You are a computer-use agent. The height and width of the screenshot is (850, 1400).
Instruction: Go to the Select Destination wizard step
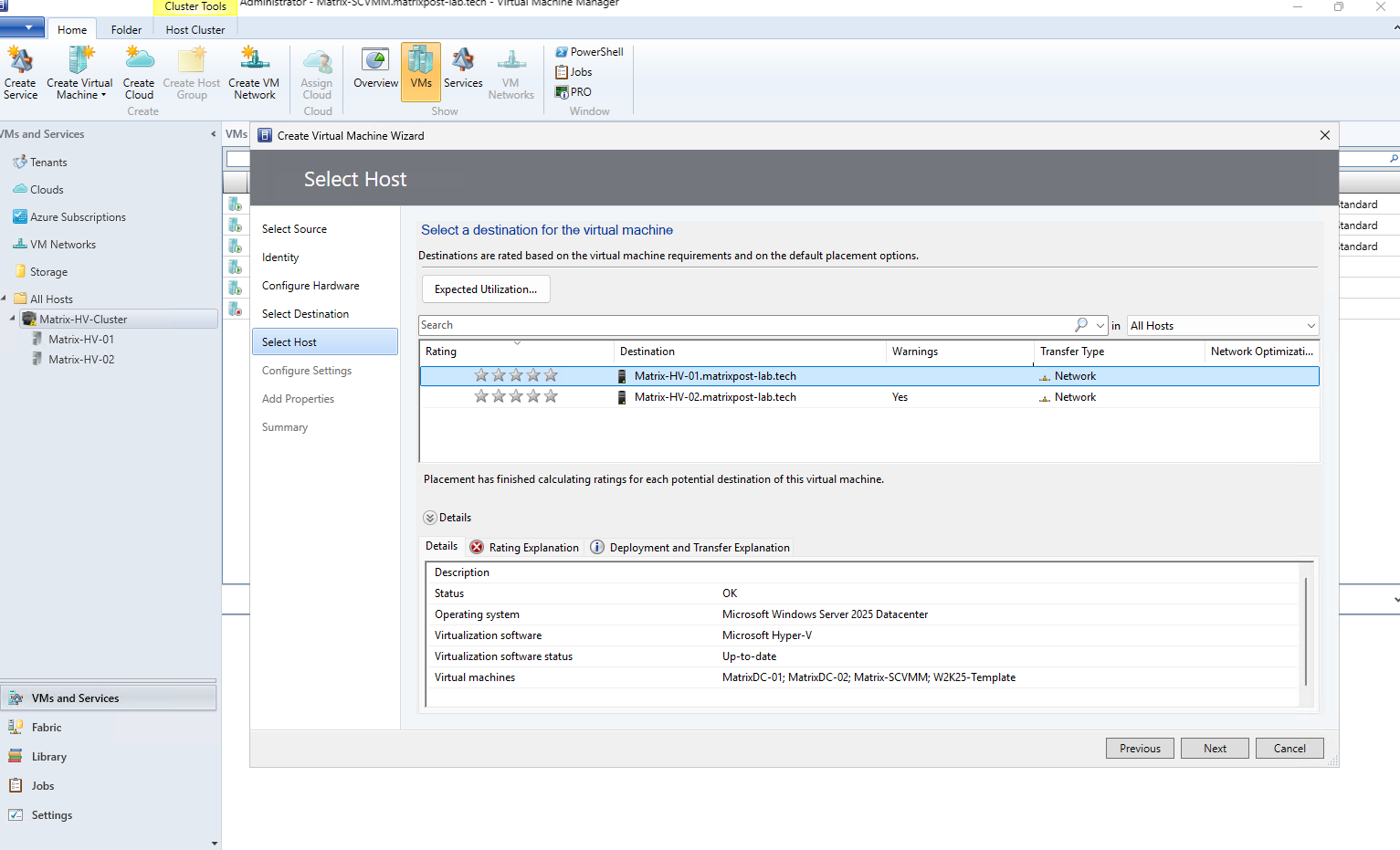click(x=305, y=314)
